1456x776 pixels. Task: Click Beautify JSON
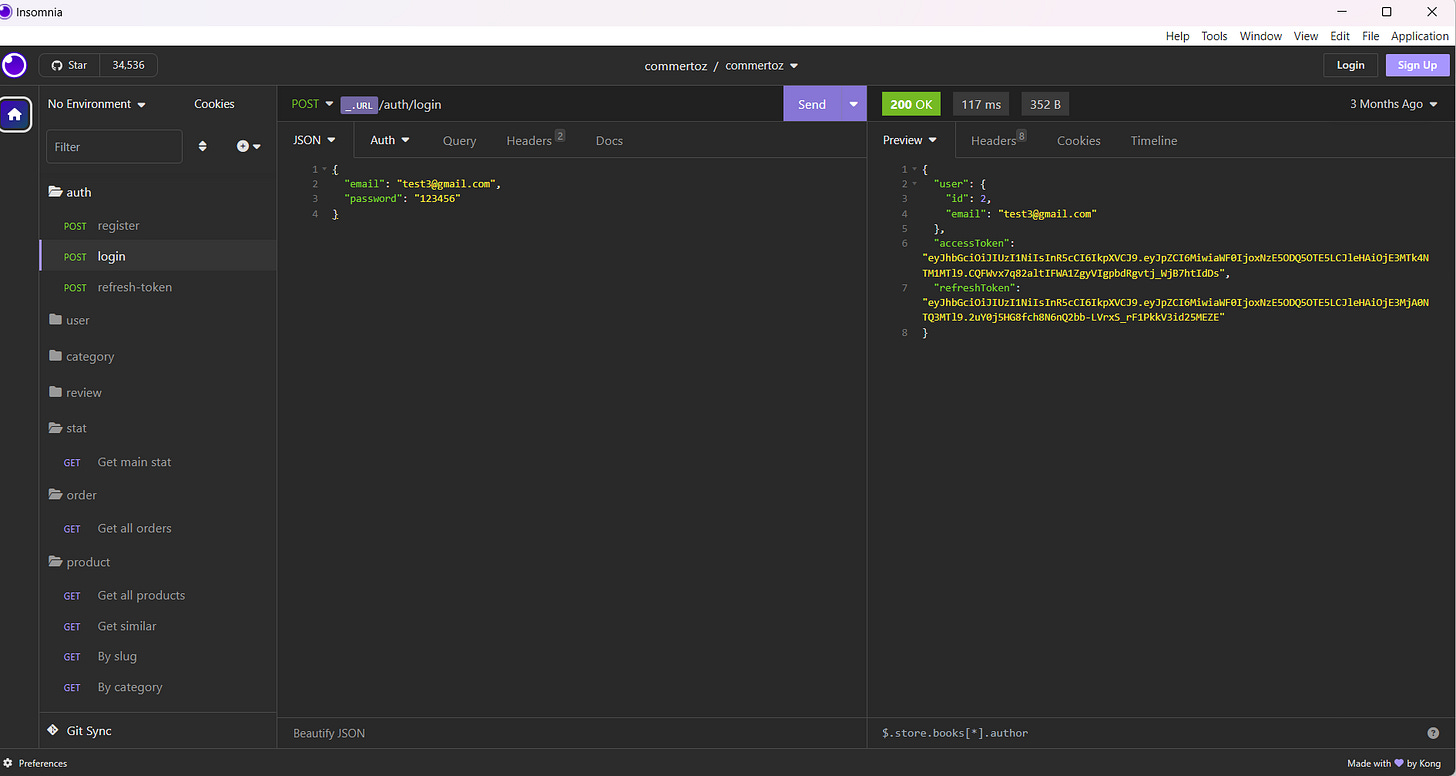pos(329,733)
